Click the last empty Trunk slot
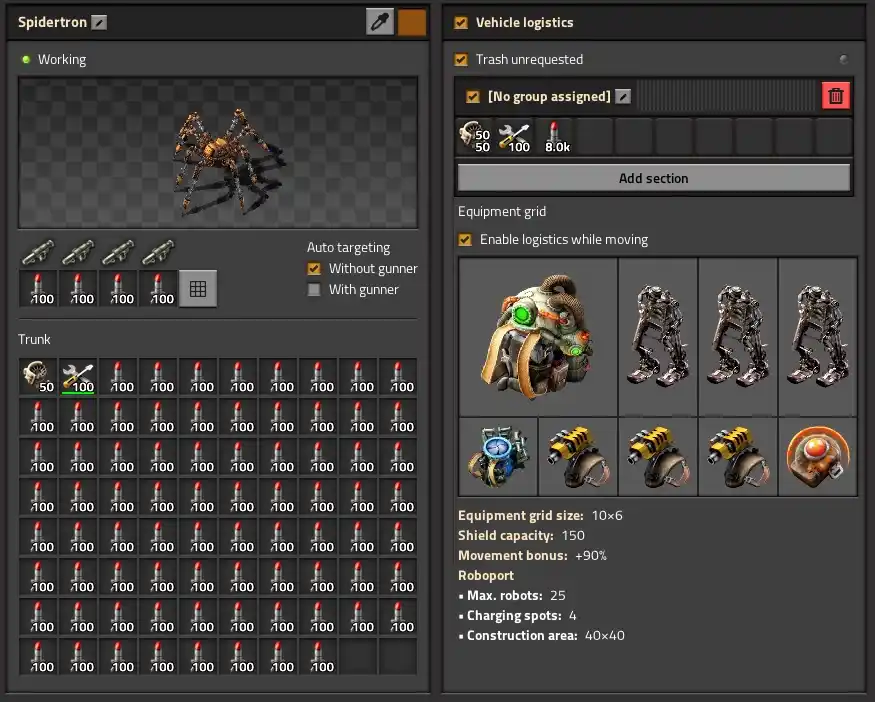 coord(398,657)
